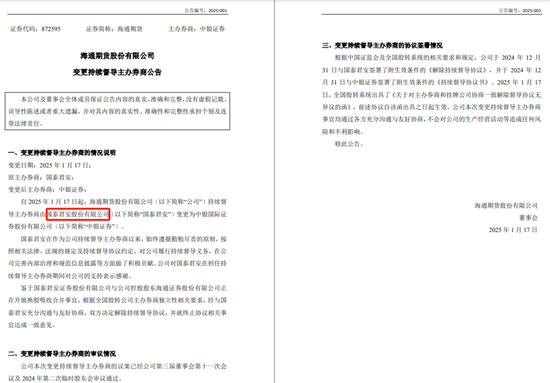Click the line starting "国泰君安在作为公司持续督导主办券商以来"
The width and height of the screenshot is (550, 383).
(x=123, y=239)
